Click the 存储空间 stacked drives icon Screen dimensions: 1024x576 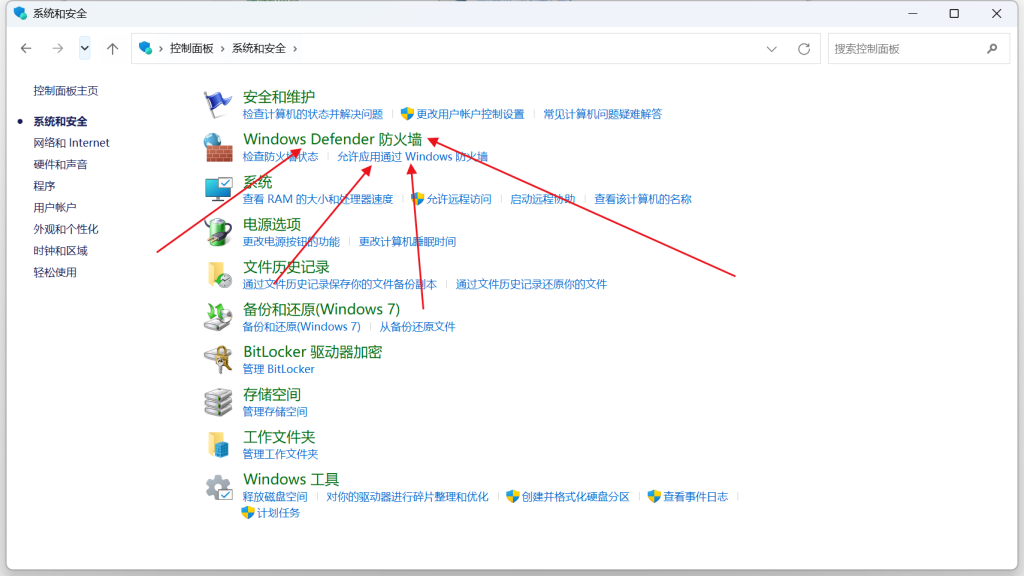(x=217, y=402)
